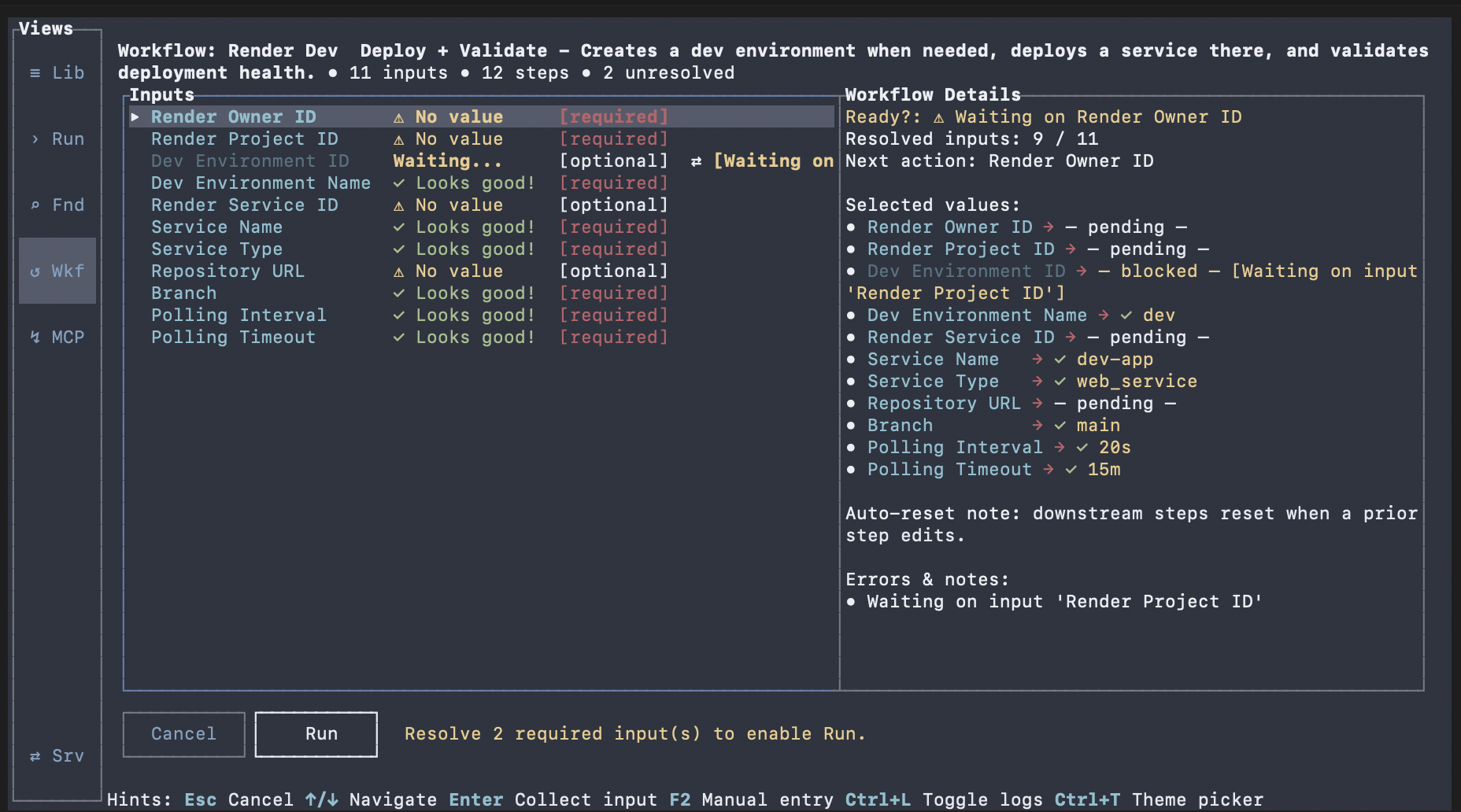Expand the Workflow Details panel header
Screen dimensions: 1461x812
(933, 94)
